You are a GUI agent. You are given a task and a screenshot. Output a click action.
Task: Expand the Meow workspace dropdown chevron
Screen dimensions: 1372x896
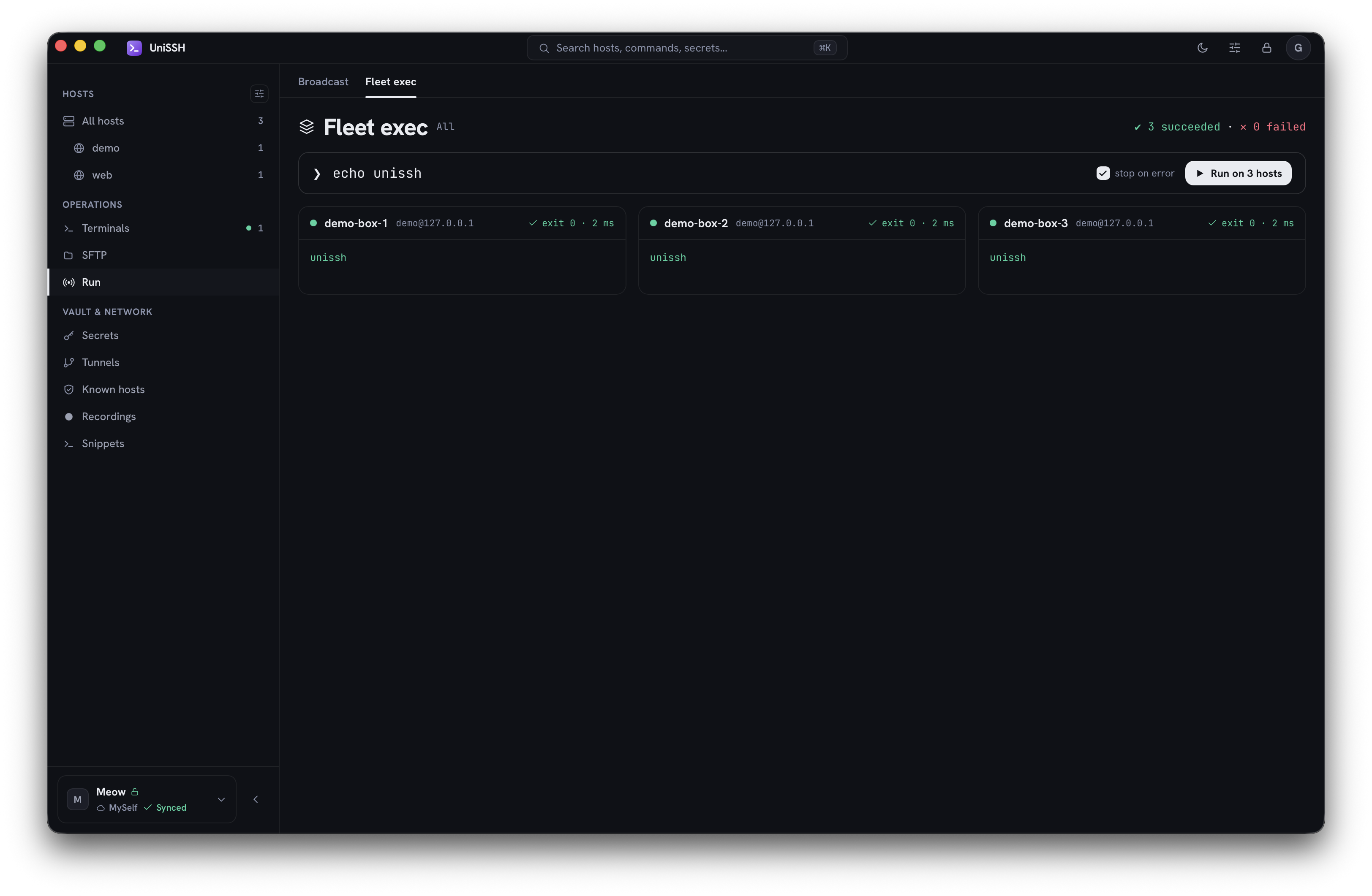point(221,799)
